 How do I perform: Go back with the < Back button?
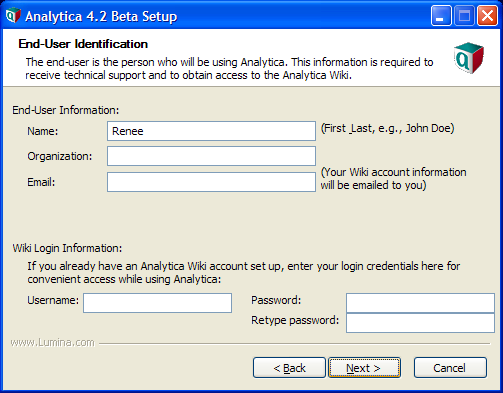point(289,368)
